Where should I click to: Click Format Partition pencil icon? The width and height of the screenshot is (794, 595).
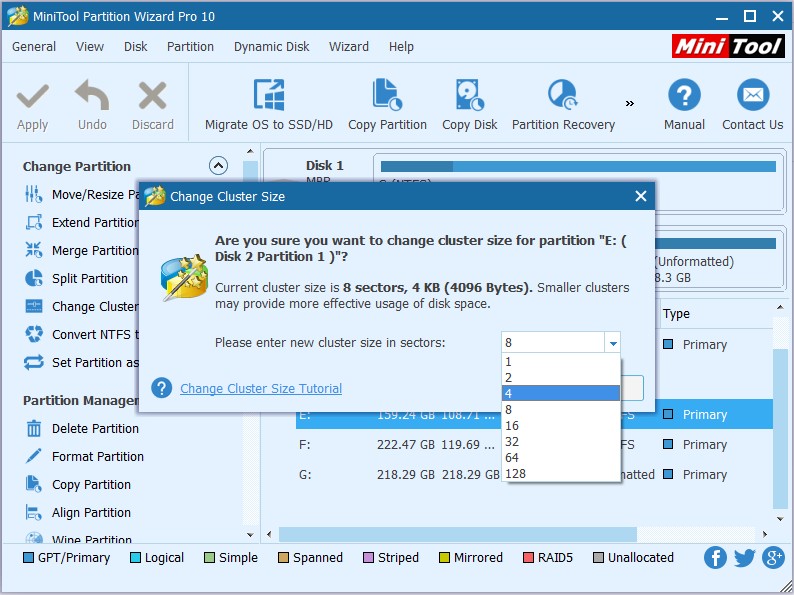(34, 456)
